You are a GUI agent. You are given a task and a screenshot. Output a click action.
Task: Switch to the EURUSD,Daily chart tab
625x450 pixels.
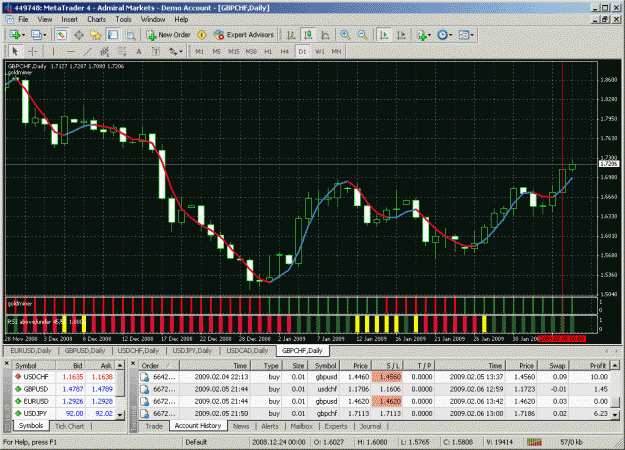(31, 351)
